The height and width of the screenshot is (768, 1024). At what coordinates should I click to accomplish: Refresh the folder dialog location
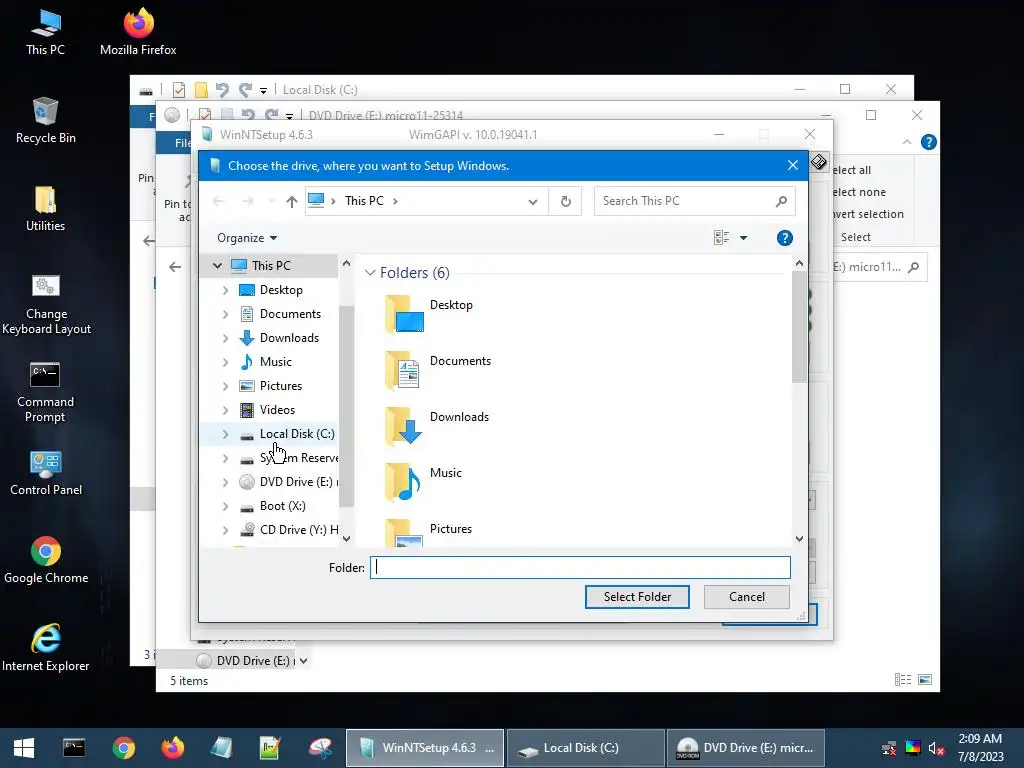(x=566, y=201)
